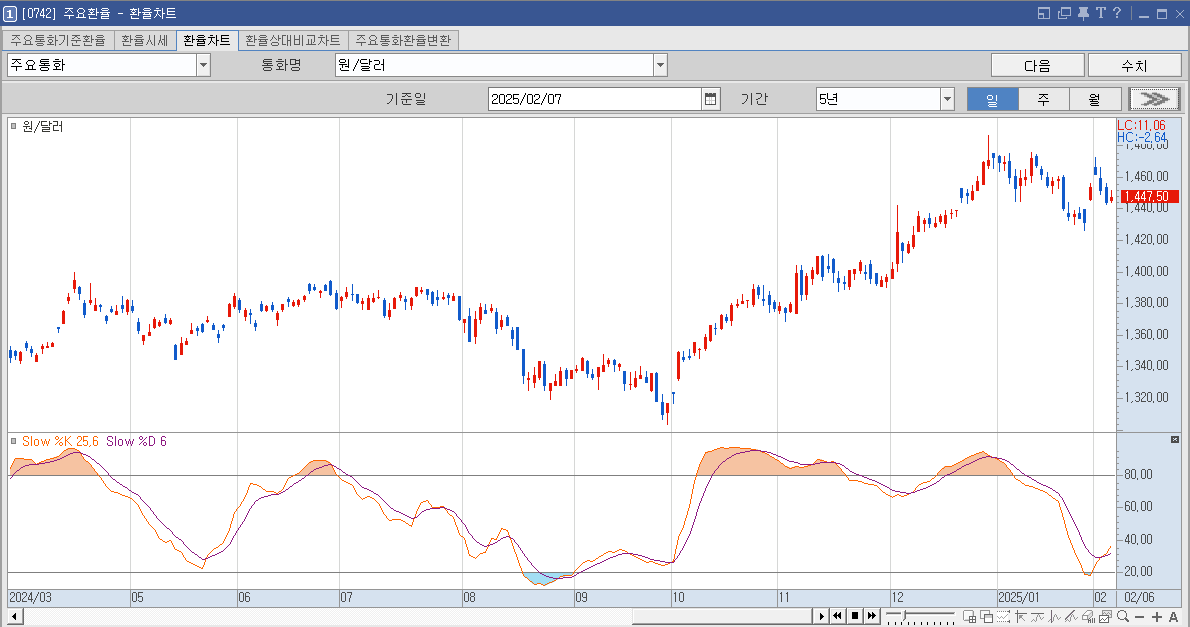Click the chart grid layout icon in bottom toolbar
Screen dimensions: 1190x627
click(969, 616)
